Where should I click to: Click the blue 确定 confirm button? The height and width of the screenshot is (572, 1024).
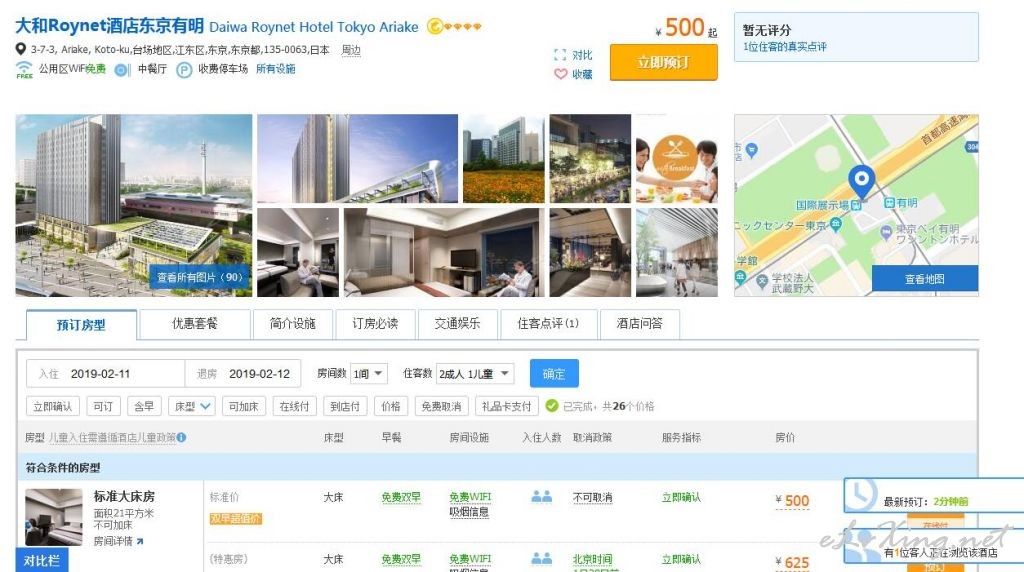tap(554, 374)
